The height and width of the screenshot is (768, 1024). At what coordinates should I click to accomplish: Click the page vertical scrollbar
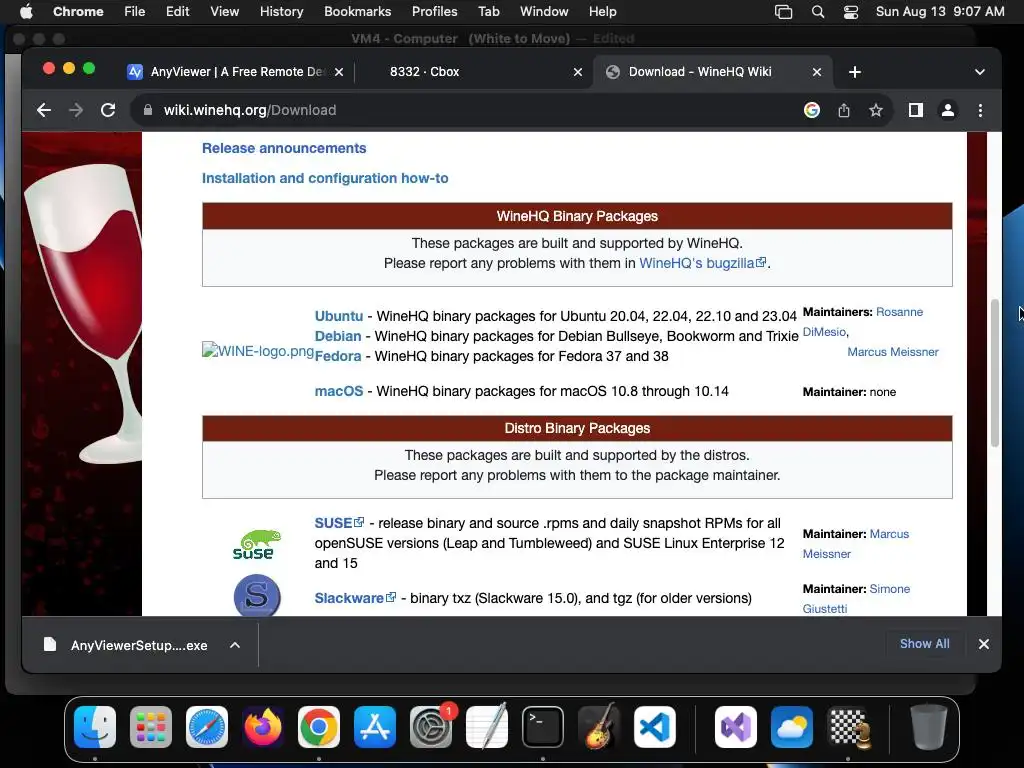[x=995, y=373]
